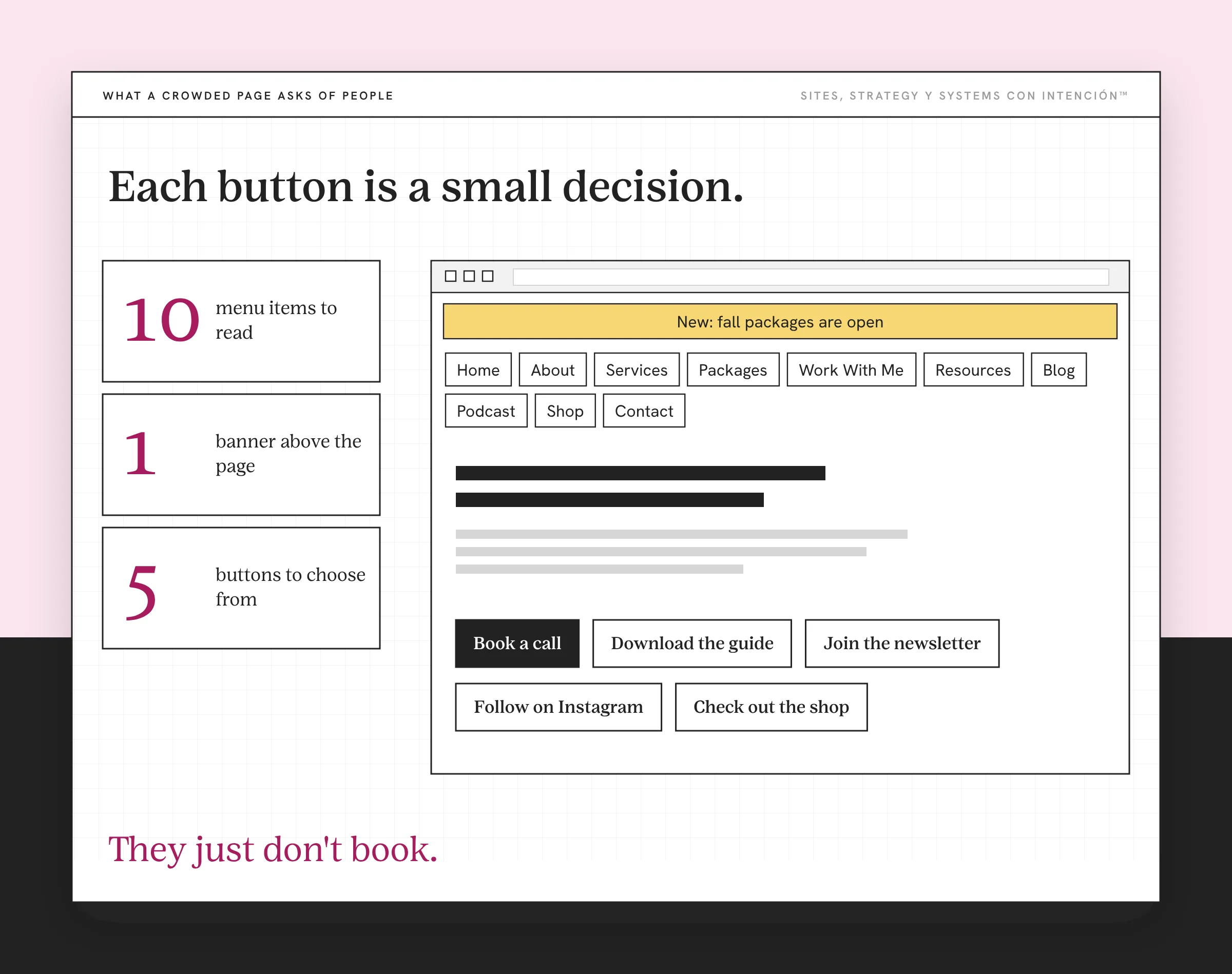The height and width of the screenshot is (974, 1232).
Task: Select the Work With Me item
Action: [851, 369]
